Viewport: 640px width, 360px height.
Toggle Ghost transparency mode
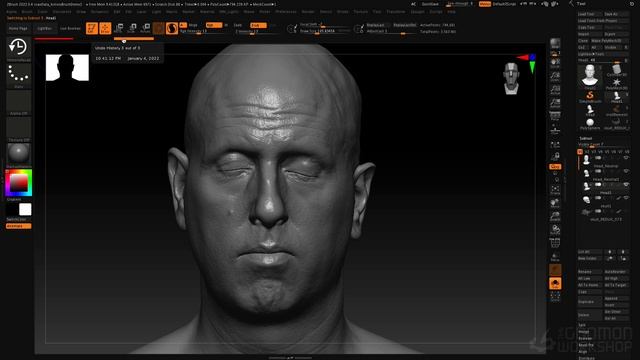(555, 270)
